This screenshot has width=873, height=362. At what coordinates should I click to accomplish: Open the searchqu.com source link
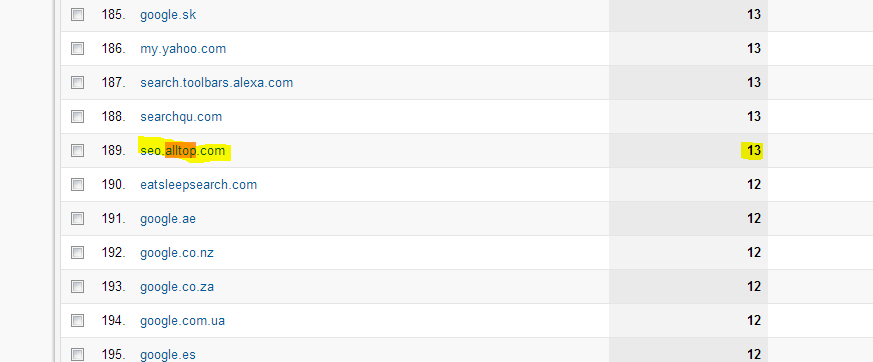181,117
